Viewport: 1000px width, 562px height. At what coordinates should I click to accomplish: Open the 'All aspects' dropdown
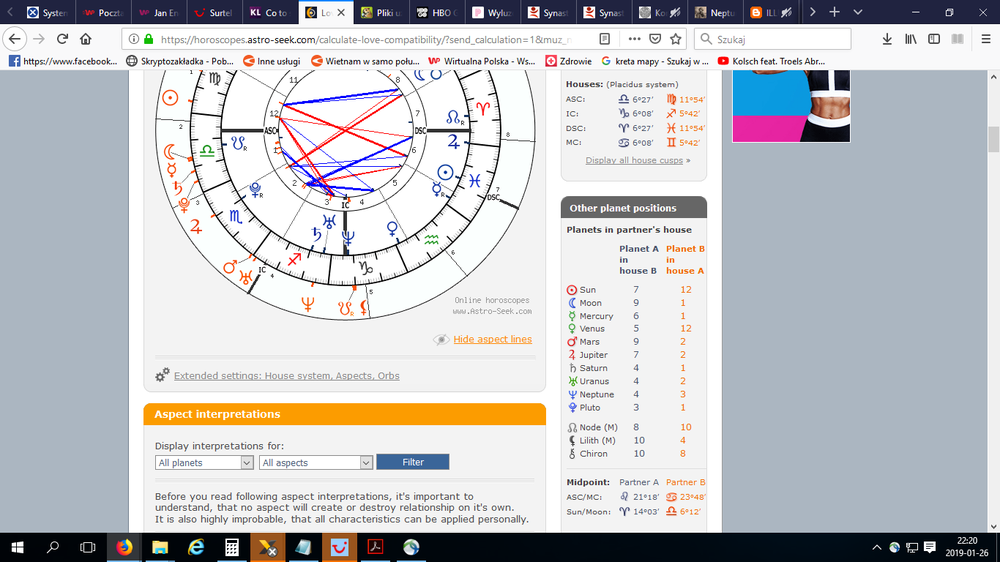(316, 463)
